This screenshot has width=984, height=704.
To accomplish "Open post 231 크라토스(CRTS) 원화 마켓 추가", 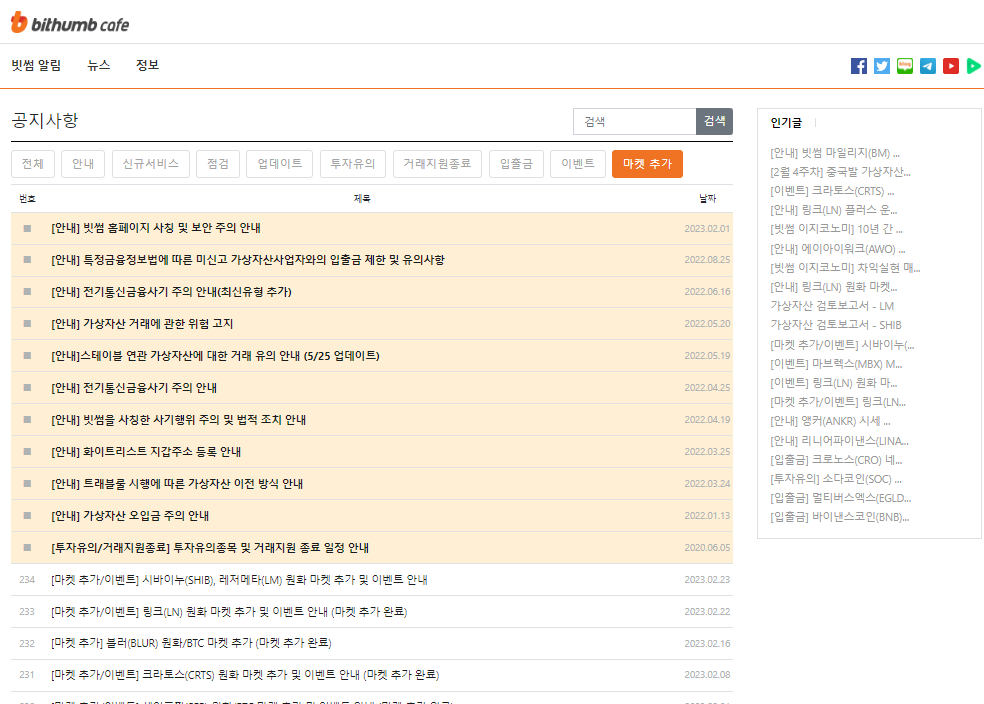I will (245, 675).
